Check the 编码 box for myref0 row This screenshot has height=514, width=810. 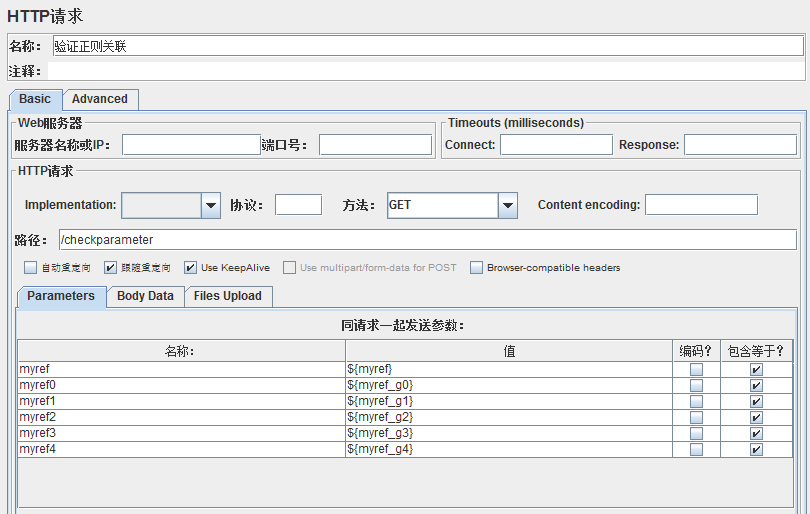click(696, 385)
